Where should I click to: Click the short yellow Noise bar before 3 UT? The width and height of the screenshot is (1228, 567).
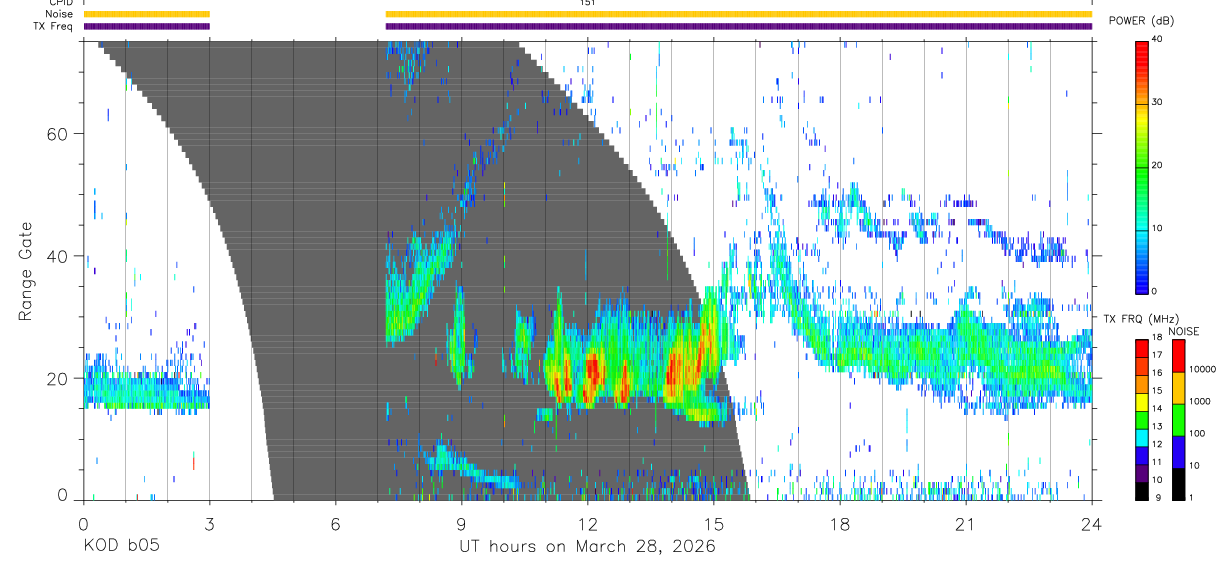coord(147,14)
